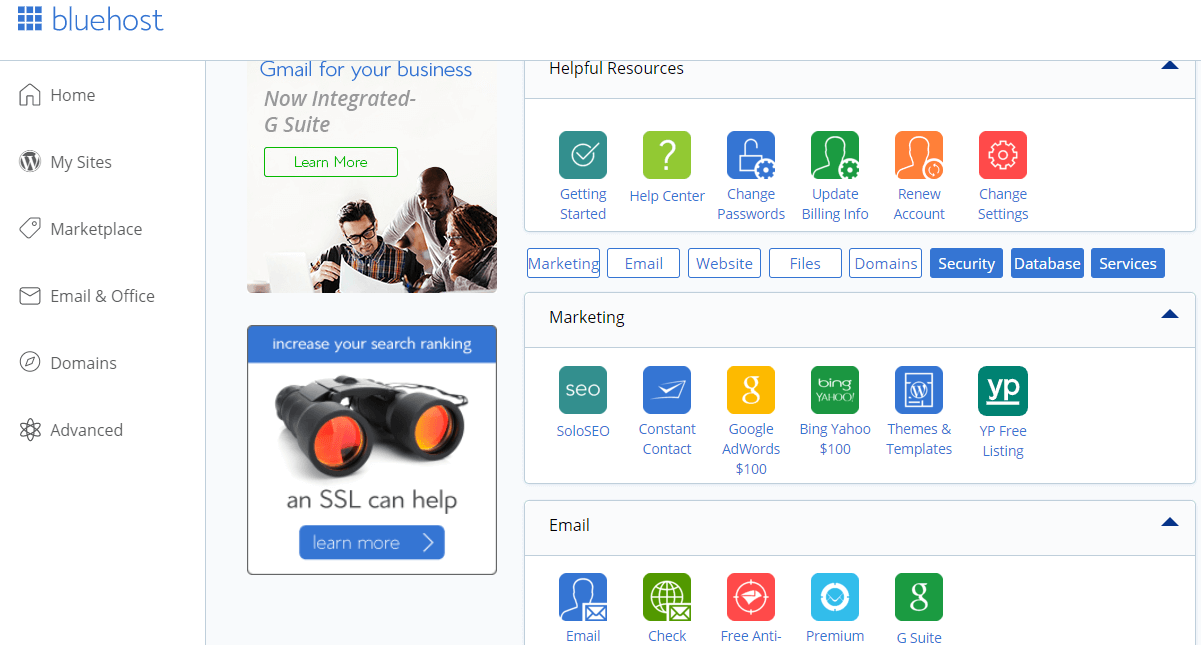Click the 'increase your search ranking' banner header

[372, 344]
